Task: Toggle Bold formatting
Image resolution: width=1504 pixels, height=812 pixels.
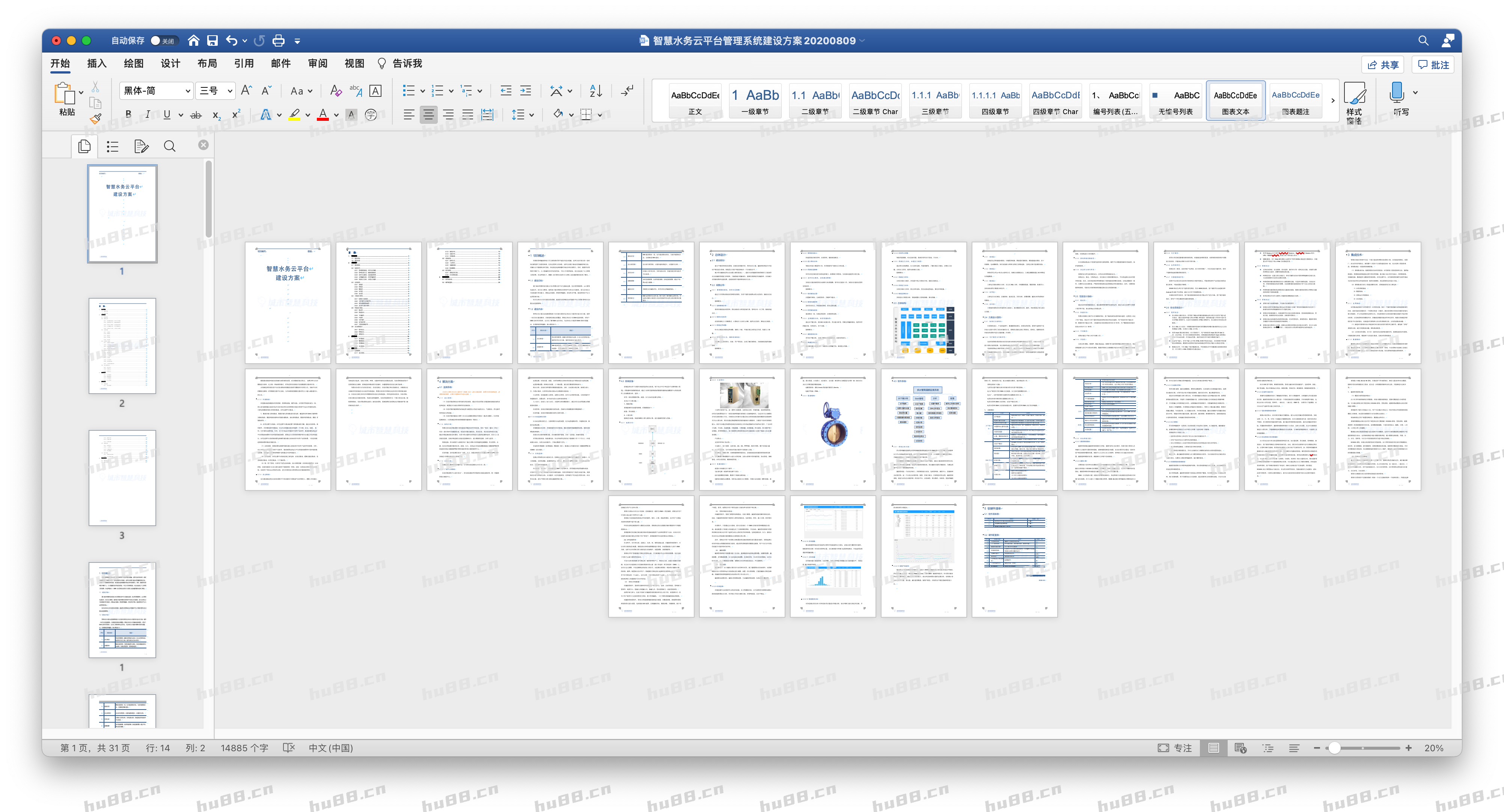Action: click(128, 114)
